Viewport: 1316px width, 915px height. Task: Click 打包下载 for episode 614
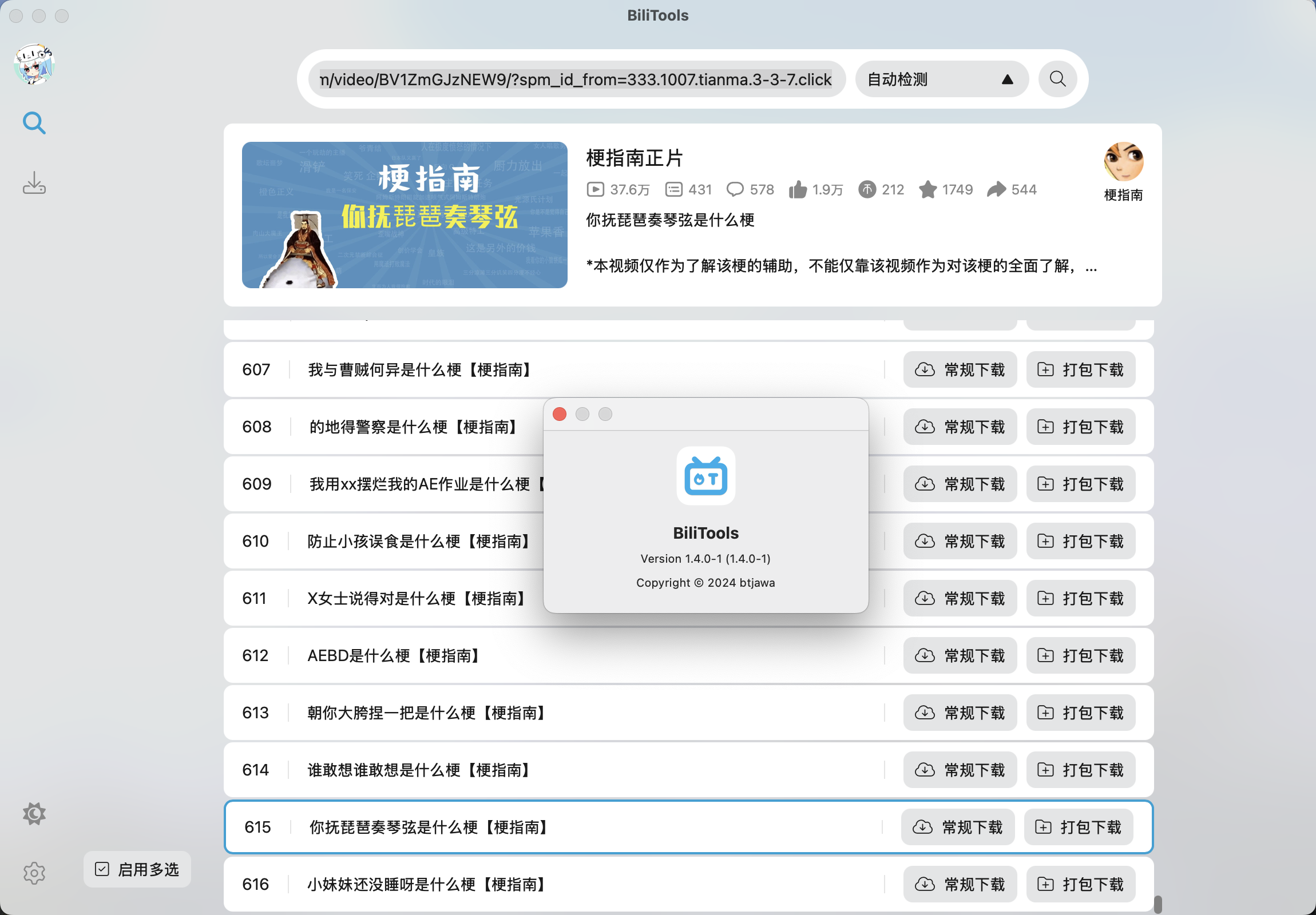point(1080,770)
